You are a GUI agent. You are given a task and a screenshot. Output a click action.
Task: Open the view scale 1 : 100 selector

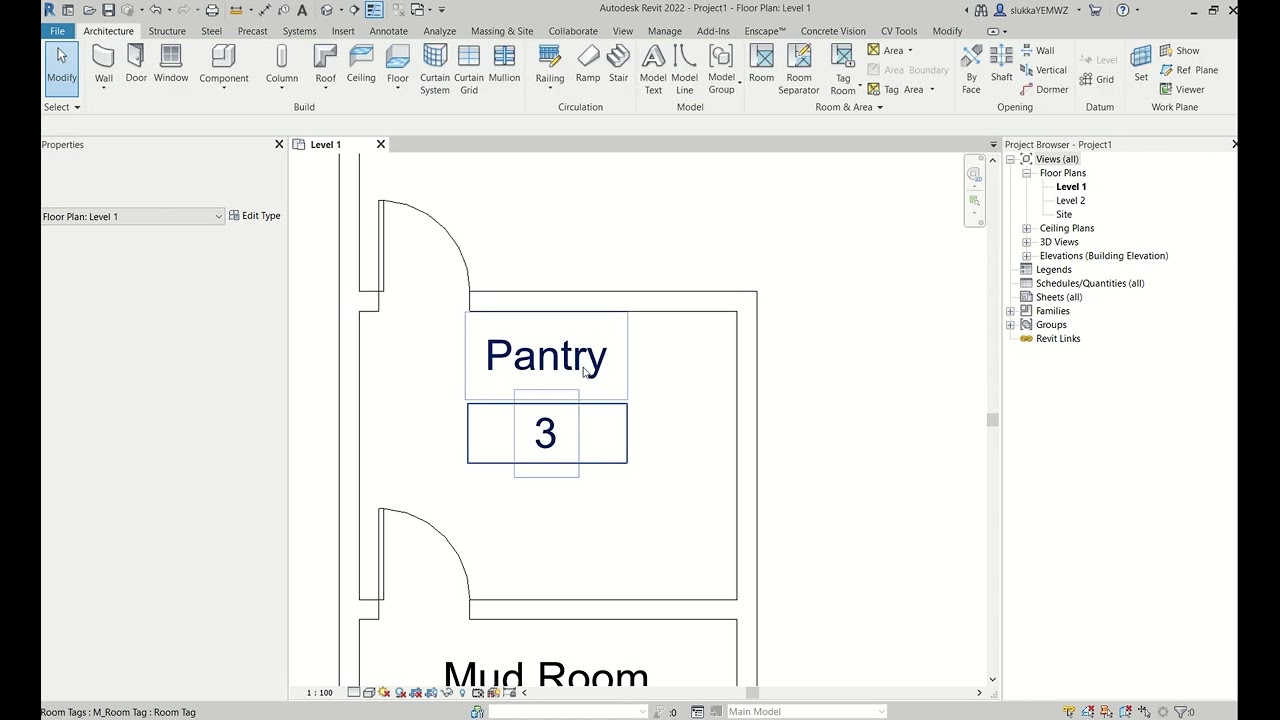click(320, 692)
